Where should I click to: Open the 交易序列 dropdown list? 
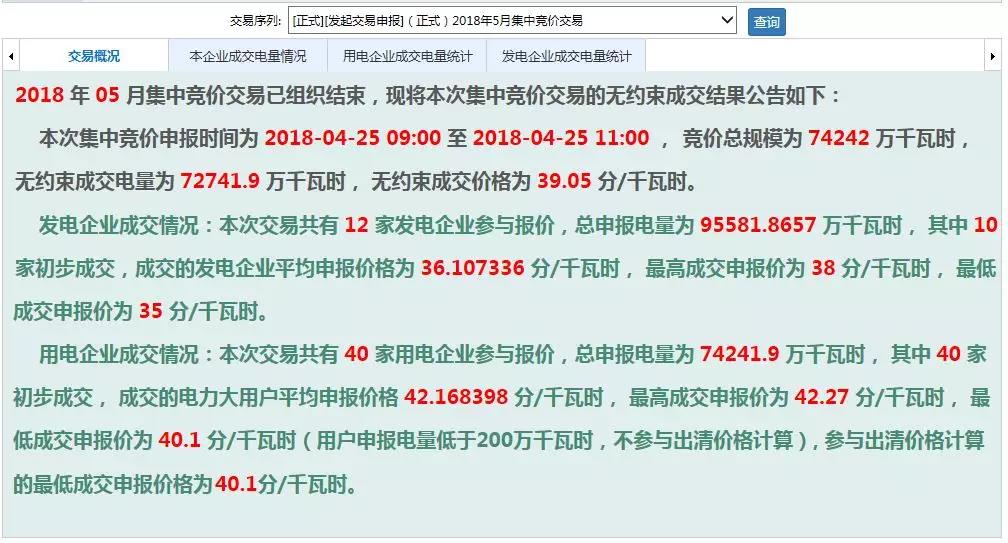pyautogui.click(x=505, y=20)
